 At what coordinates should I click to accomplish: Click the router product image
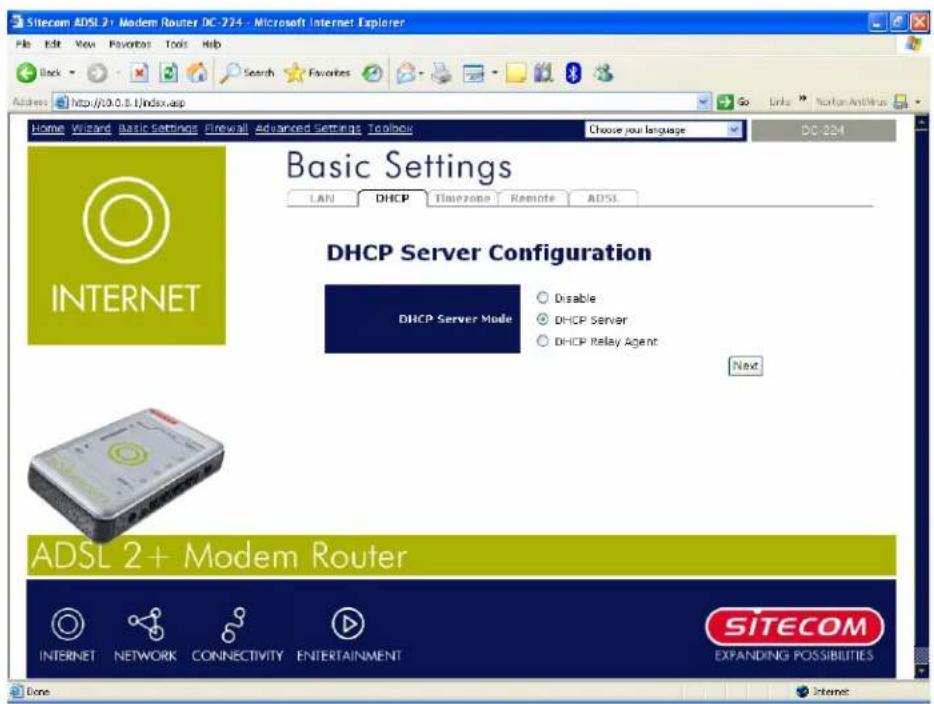126,474
